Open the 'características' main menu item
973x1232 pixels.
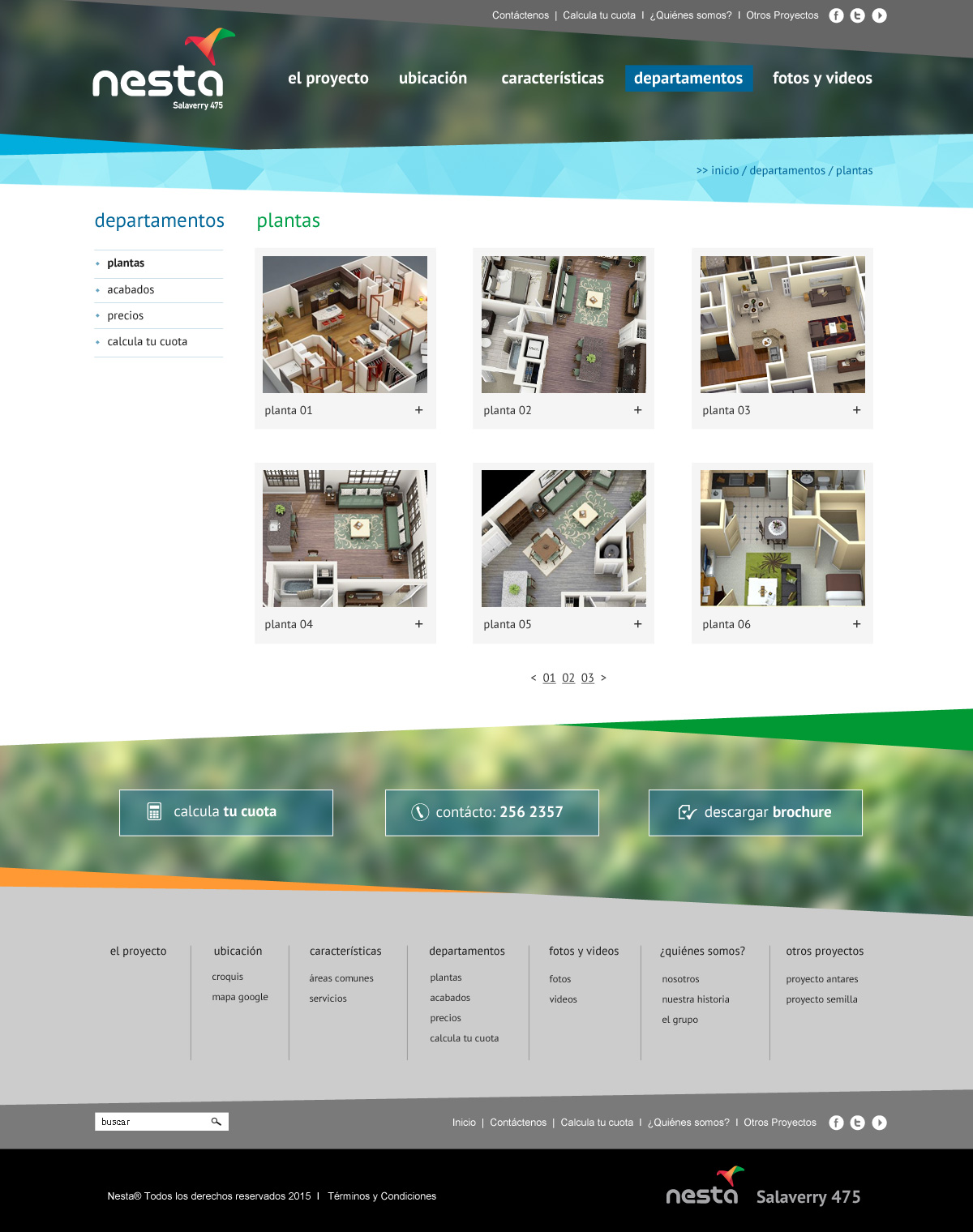point(553,79)
